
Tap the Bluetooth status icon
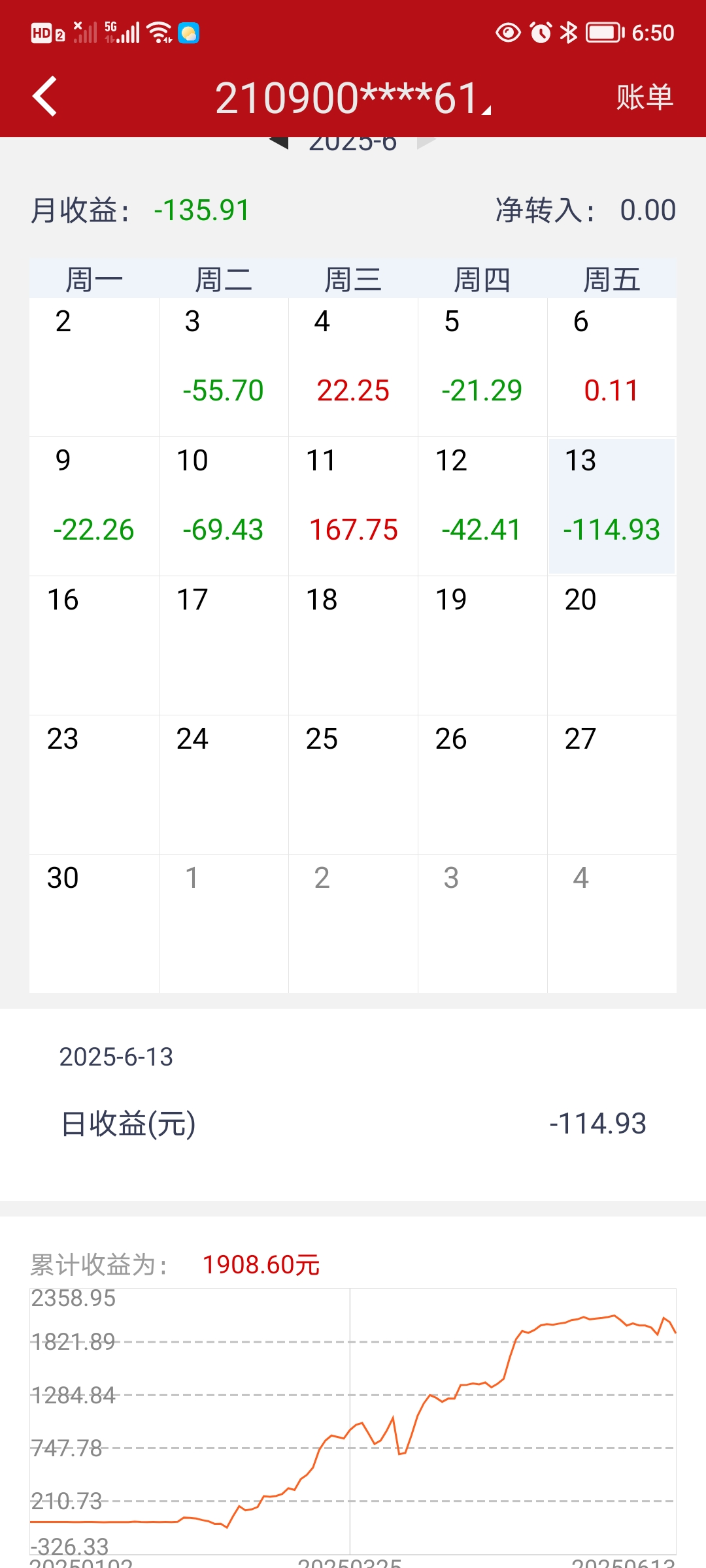pyautogui.click(x=569, y=32)
